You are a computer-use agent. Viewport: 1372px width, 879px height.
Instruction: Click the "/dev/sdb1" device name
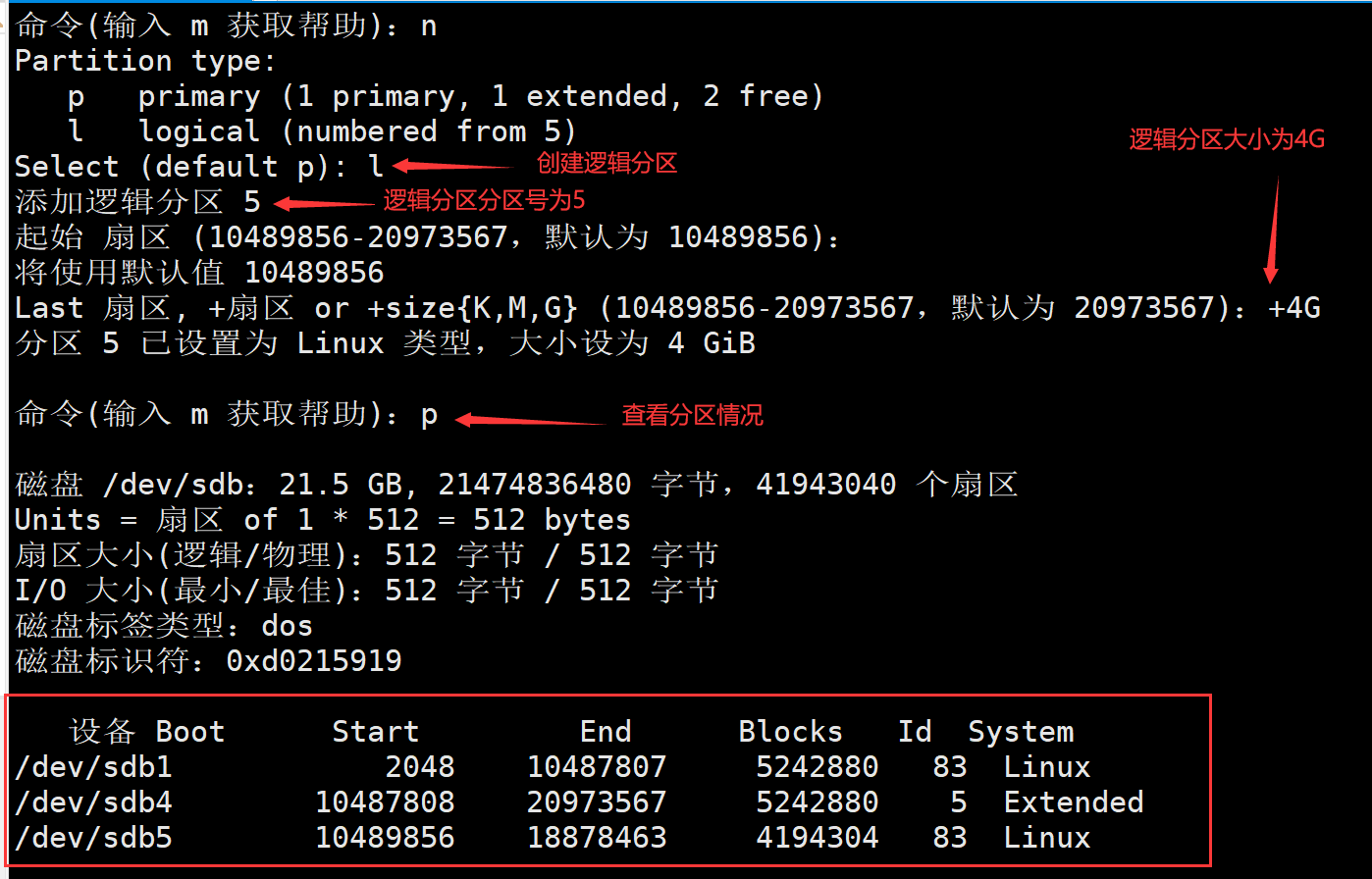coord(93,767)
